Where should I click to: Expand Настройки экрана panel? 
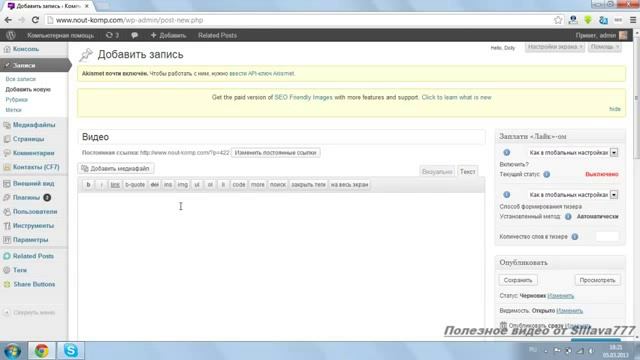coord(555,47)
